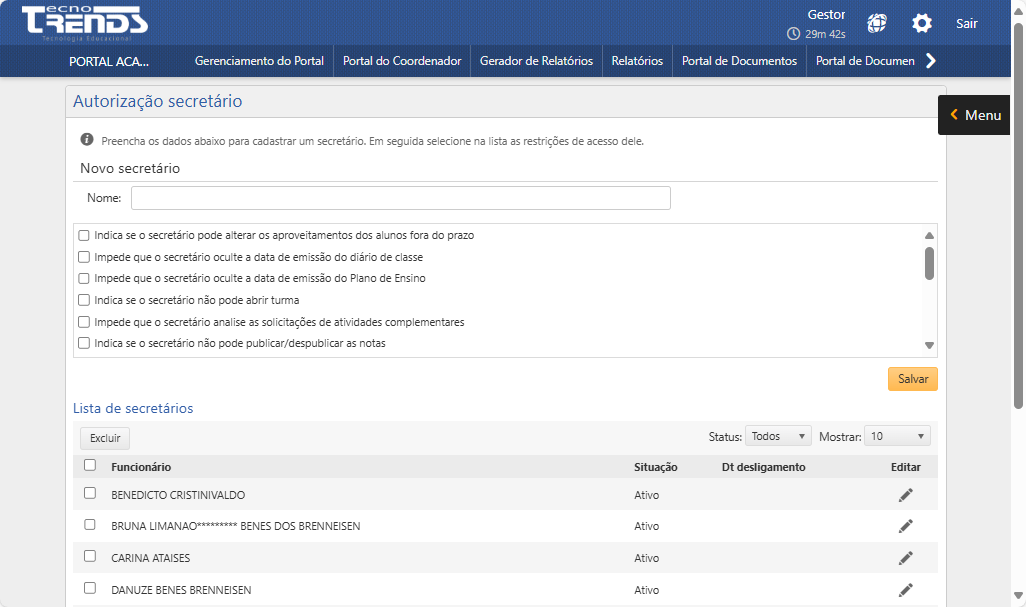Image resolution: width=1026 pixels, height=607 pixels.
Task: Click the TecnoTrends logo
Action: (83, 20)
